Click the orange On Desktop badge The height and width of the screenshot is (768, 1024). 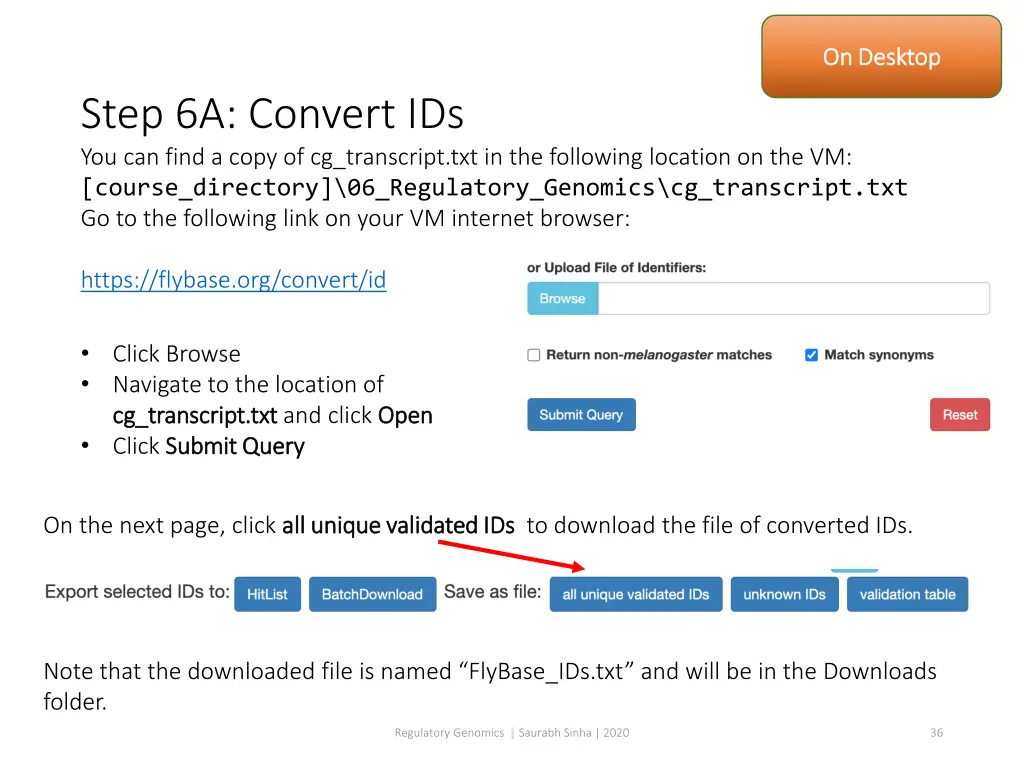pos(881,57)
